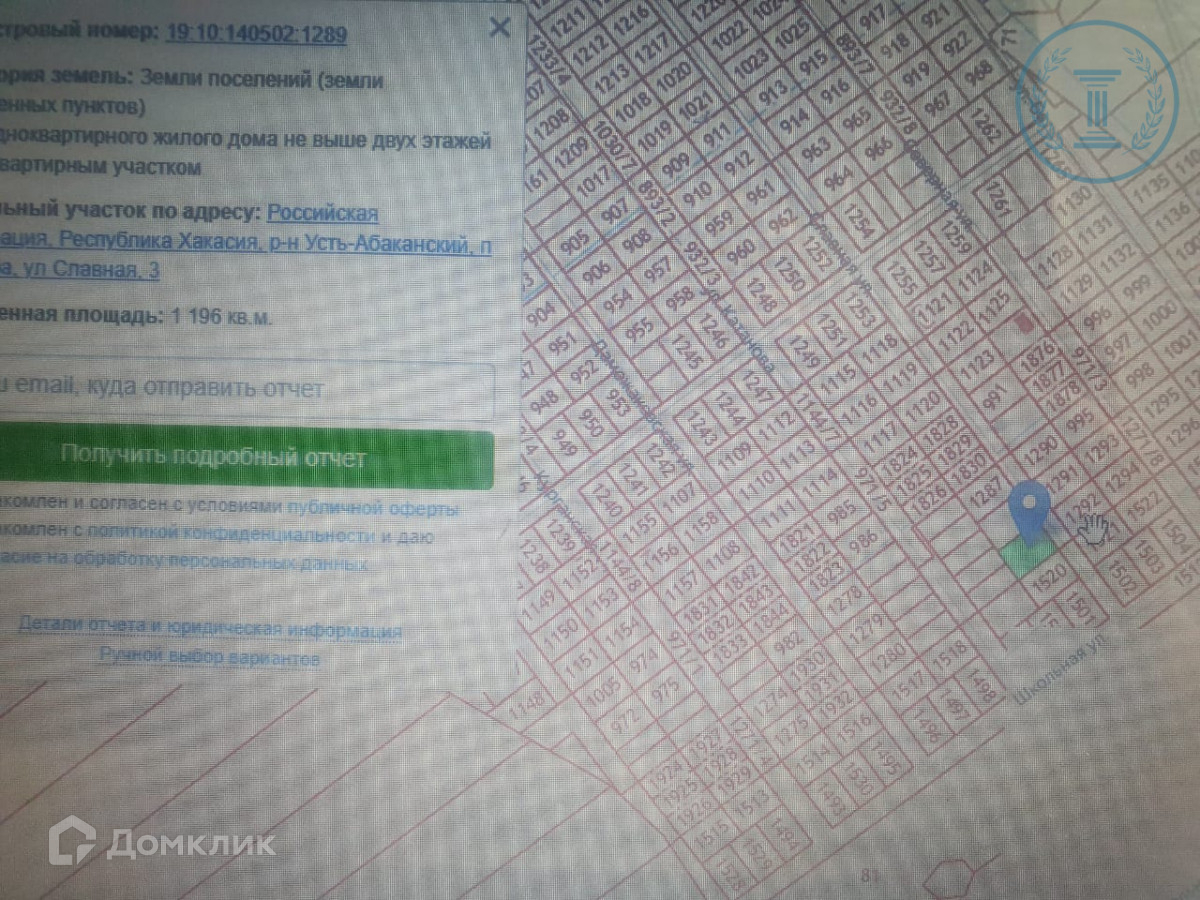Close the parcel info popup
1200x900 pixels.
499,27
